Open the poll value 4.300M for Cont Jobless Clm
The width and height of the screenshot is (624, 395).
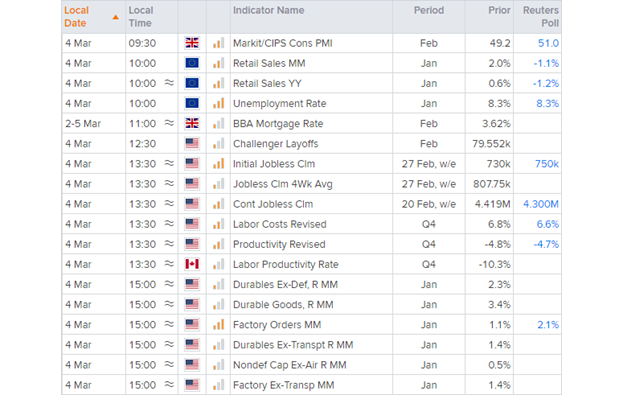[541, 204]
